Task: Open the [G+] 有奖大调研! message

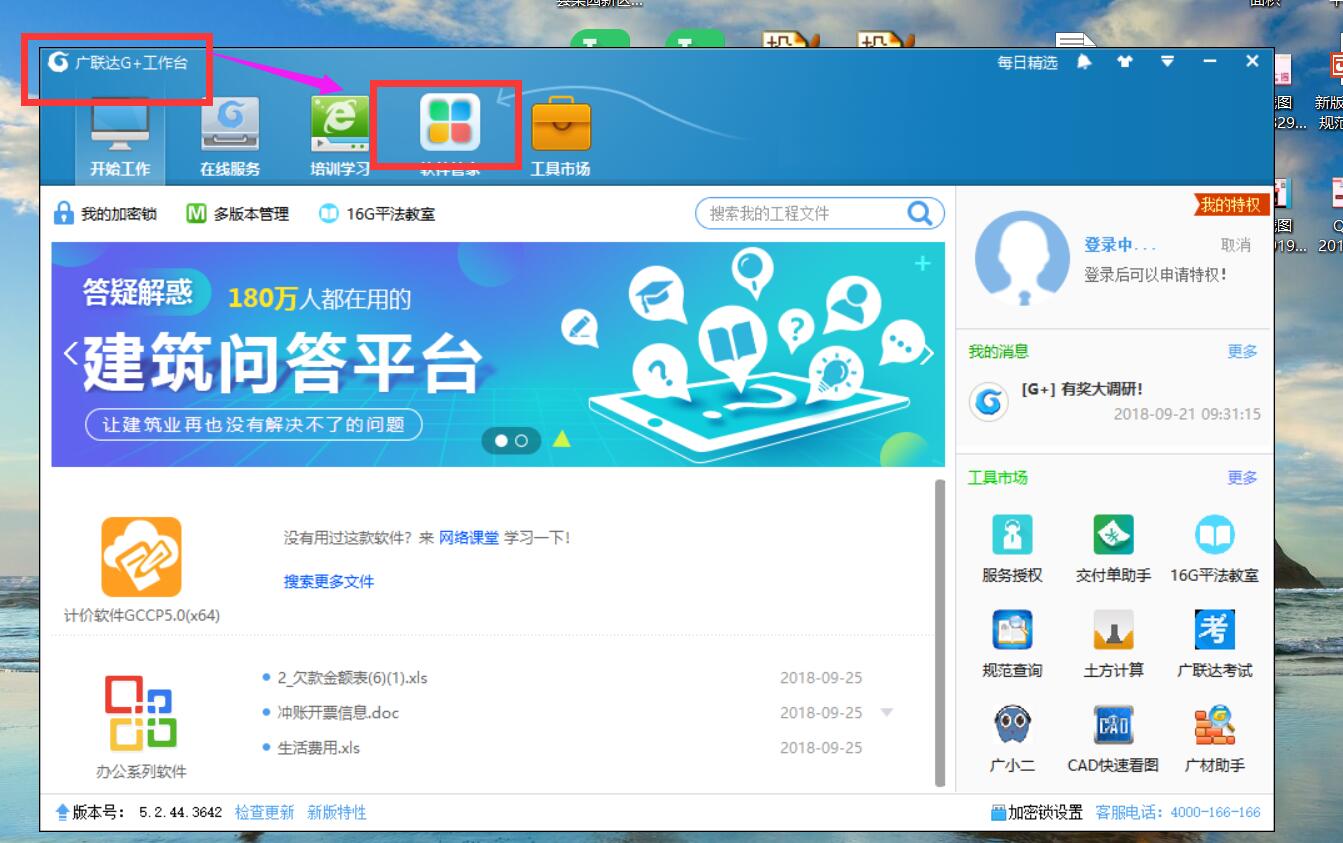Action: coord(1082,389)
